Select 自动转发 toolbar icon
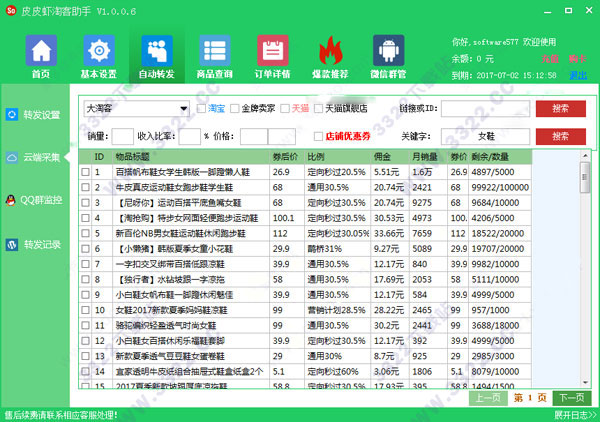600x422 pixels. (x=157, y=50)
